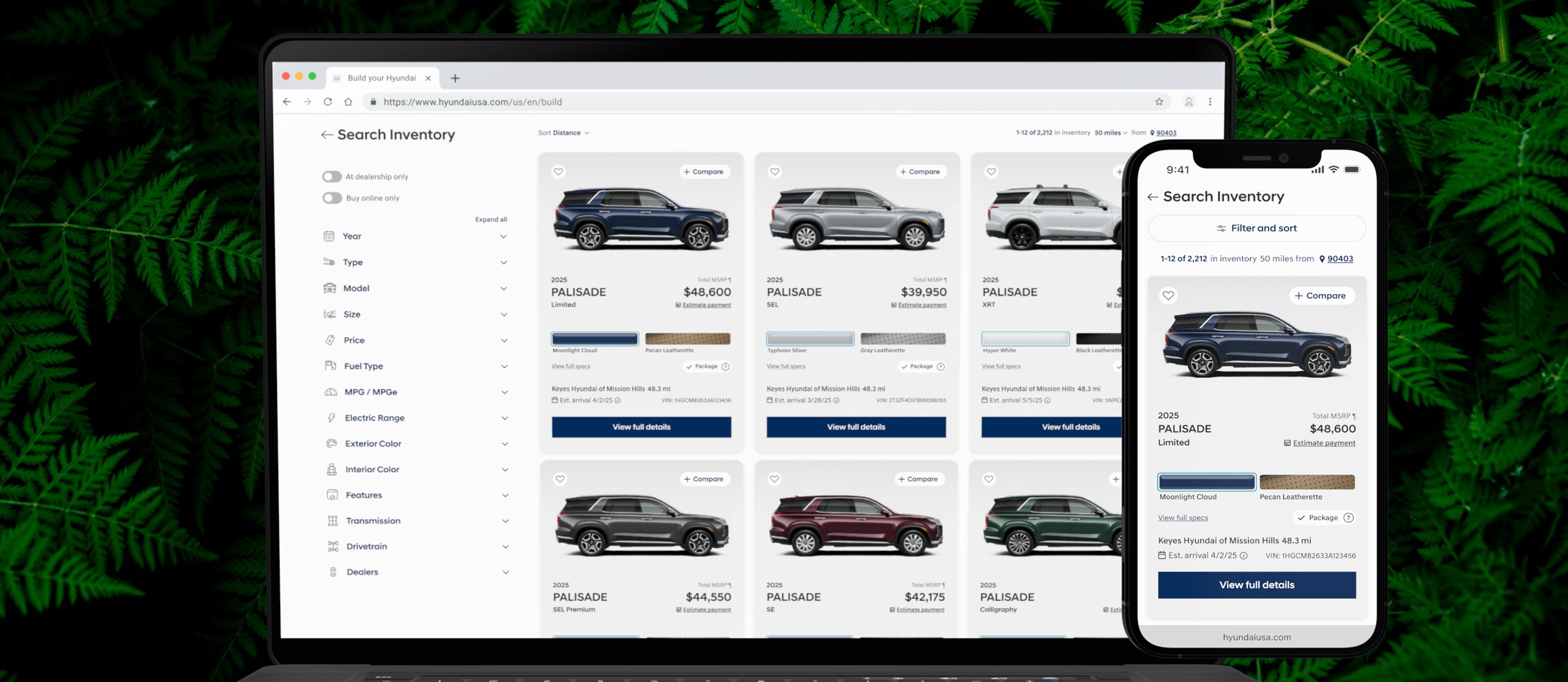Toggle Package checkmark on Palisade SEL card

pyautogui.click(x=904, y=367)
